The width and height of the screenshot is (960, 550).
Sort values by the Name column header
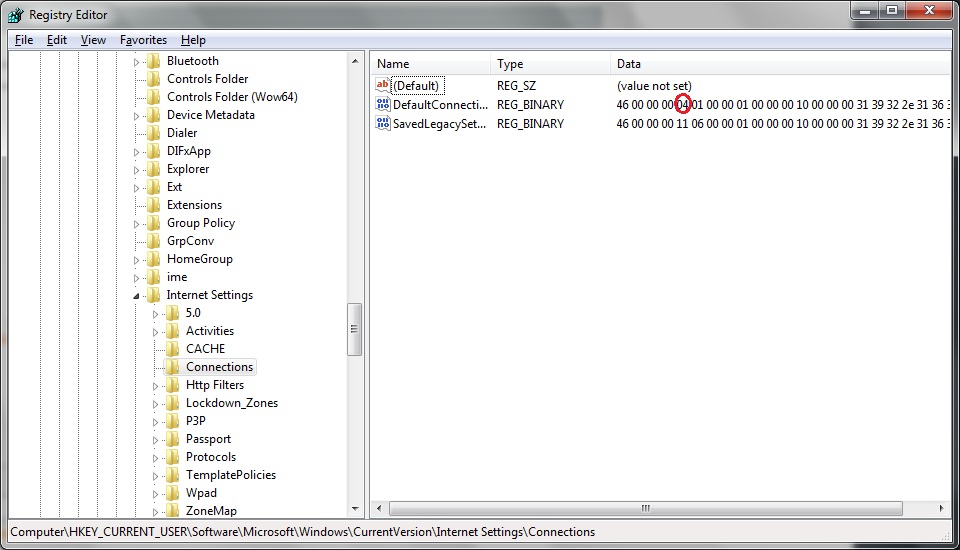click(430, 64)
